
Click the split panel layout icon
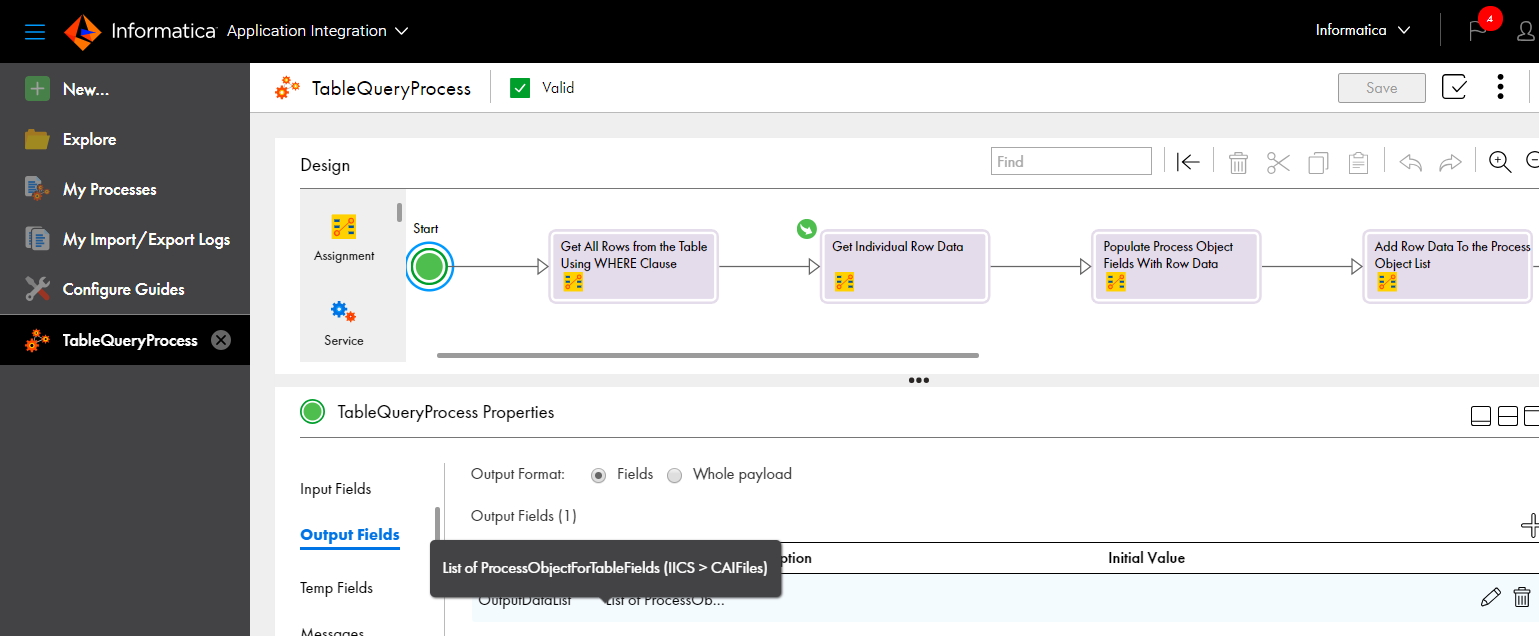1508,416
